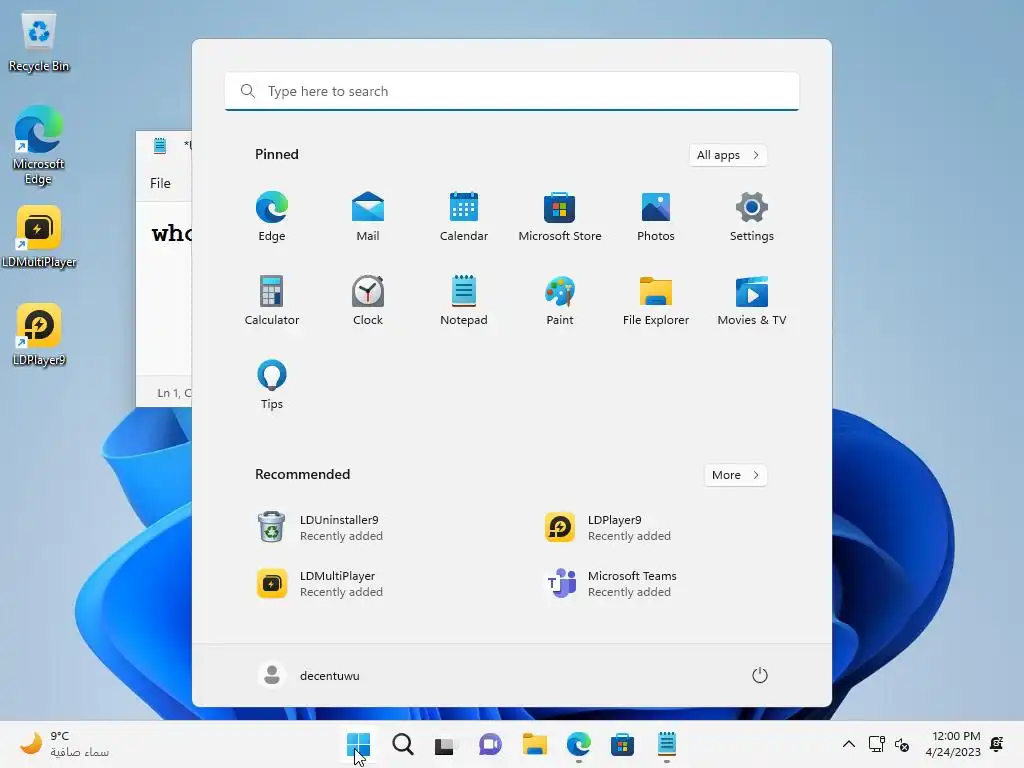Image resolution: width=1024 pixels, height=768 pixels.
Task: Click the Start button on taskbar
Action: pos(359,744)
